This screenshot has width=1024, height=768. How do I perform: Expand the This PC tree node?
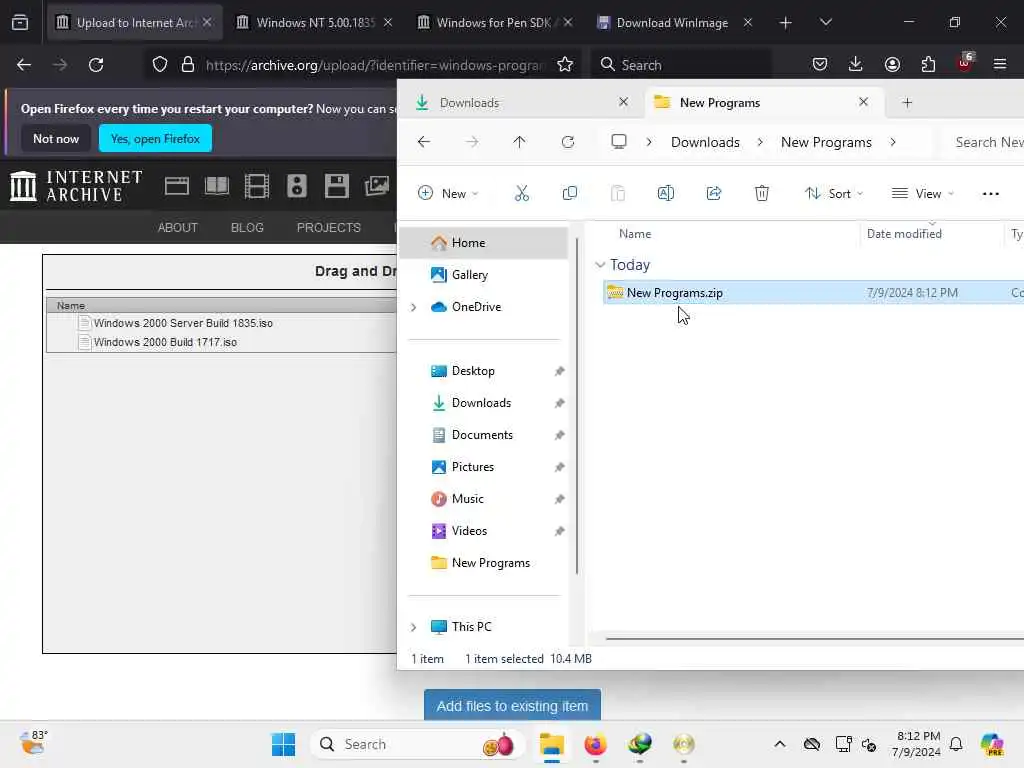[413, 627]
